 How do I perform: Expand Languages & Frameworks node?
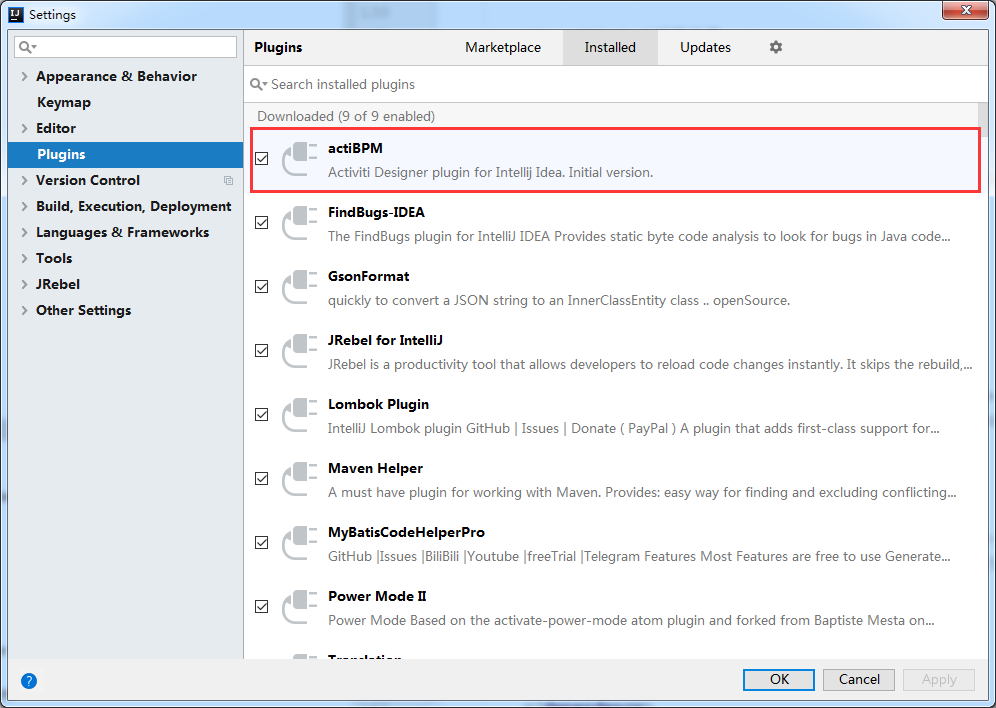click(x=24, y=232)
